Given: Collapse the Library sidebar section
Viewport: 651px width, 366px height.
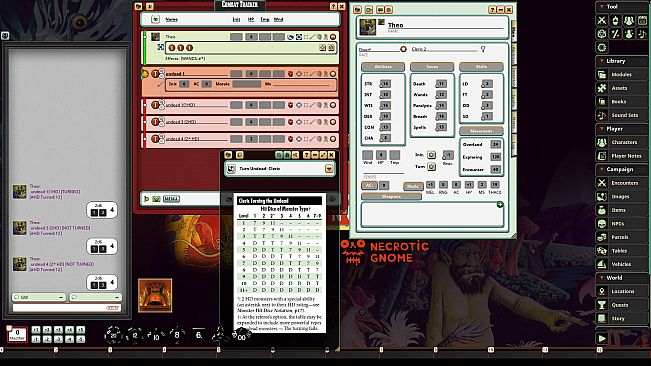Looking at the screenshot, I should coord(601,61).
